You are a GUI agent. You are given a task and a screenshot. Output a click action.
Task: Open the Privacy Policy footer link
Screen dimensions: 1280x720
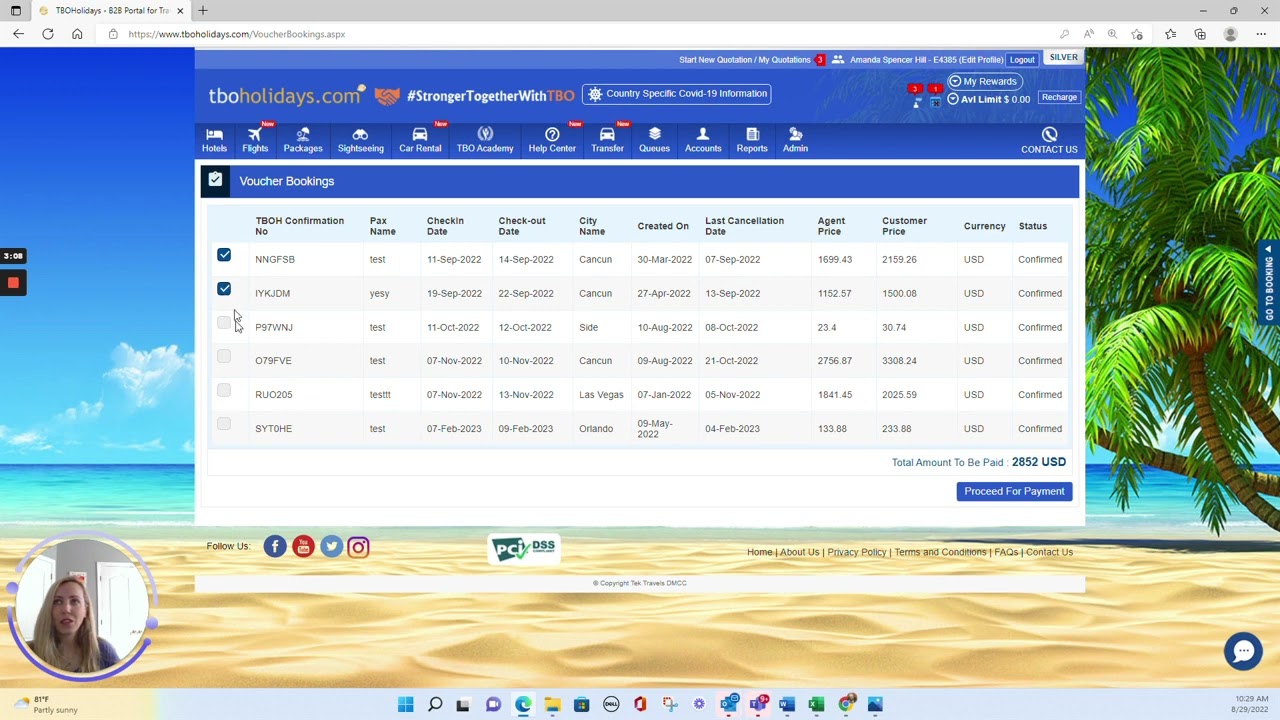[857, 552]
